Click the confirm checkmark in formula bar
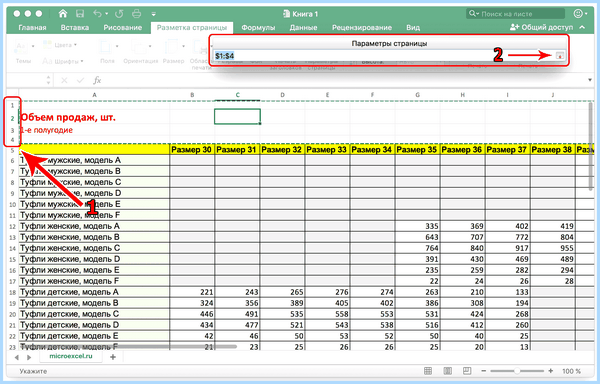 [x=80, y=80]
